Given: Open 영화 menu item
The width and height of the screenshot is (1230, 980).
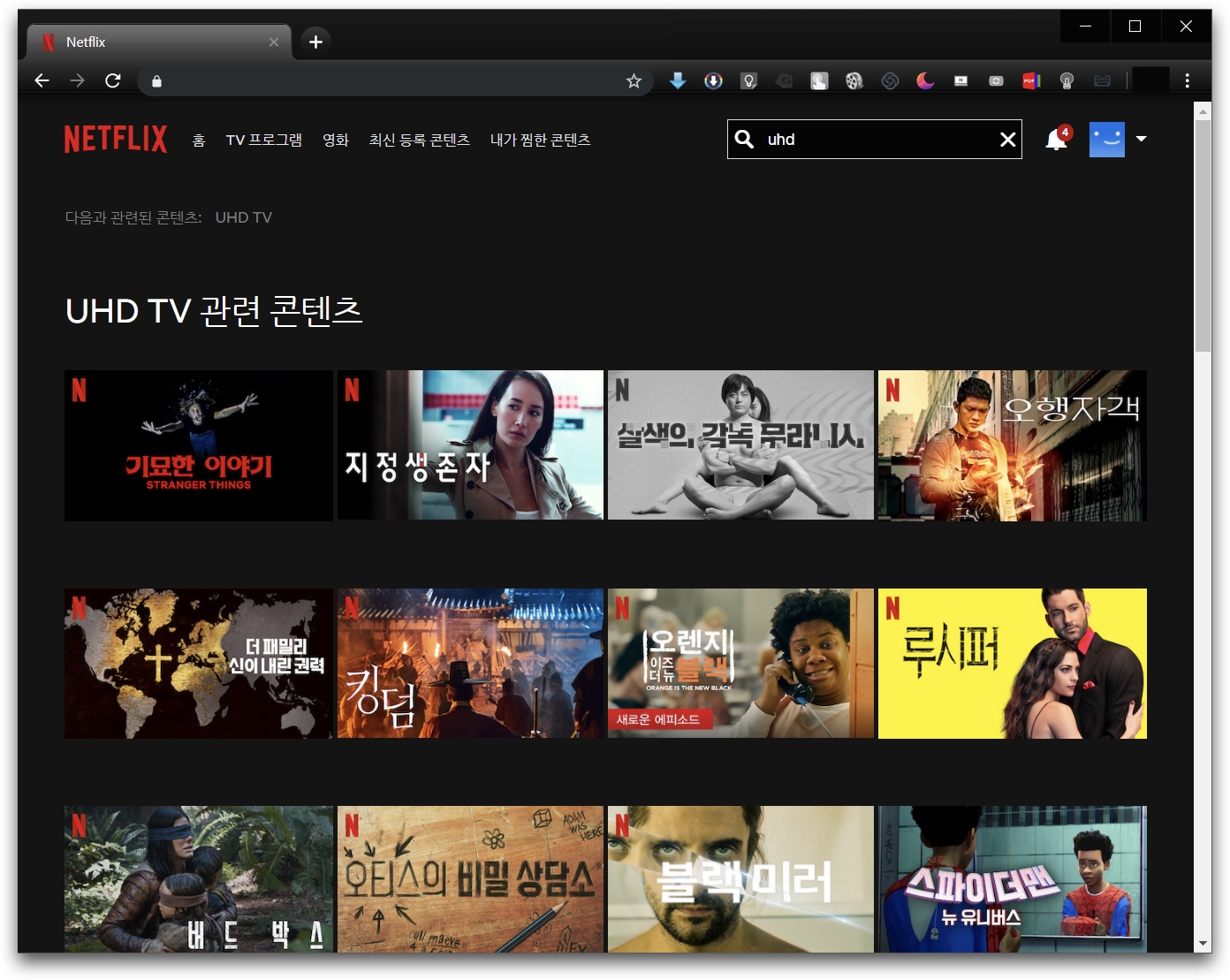Looking at the screenshot, I should click(x=336, y=140).
